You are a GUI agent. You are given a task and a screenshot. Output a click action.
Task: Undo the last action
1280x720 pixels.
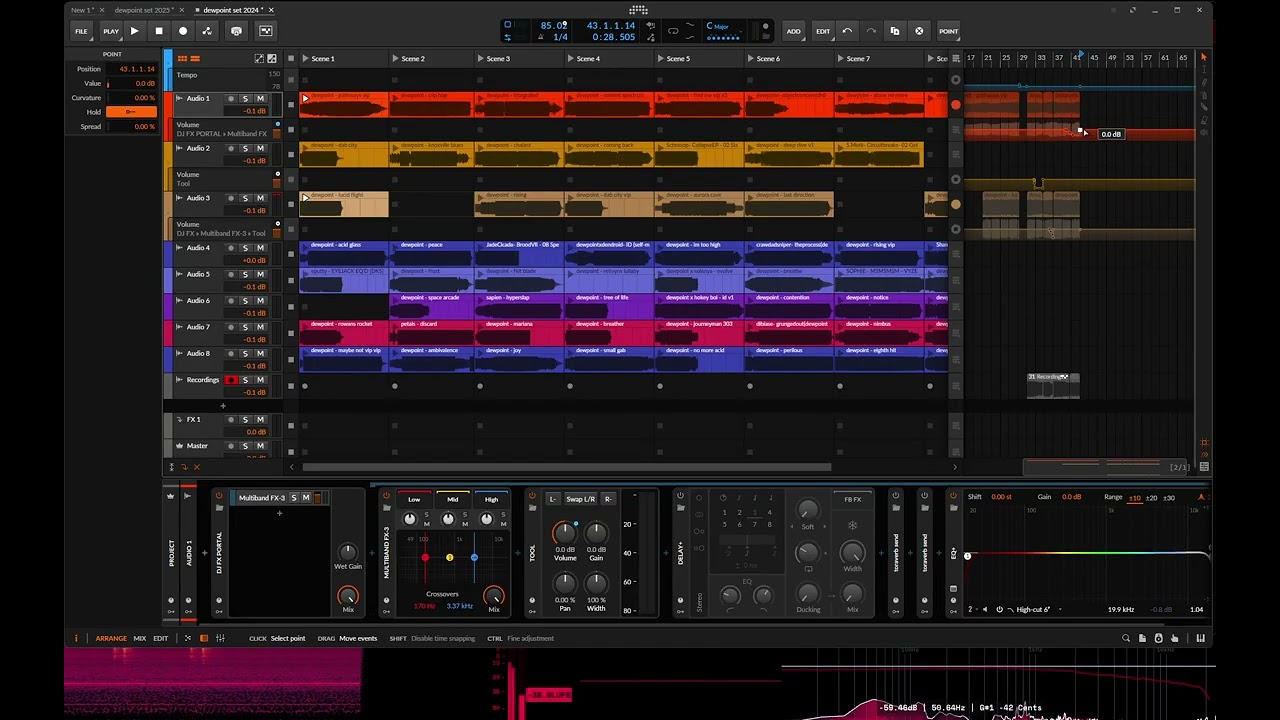pyautogui.click(x=847, y=31)
